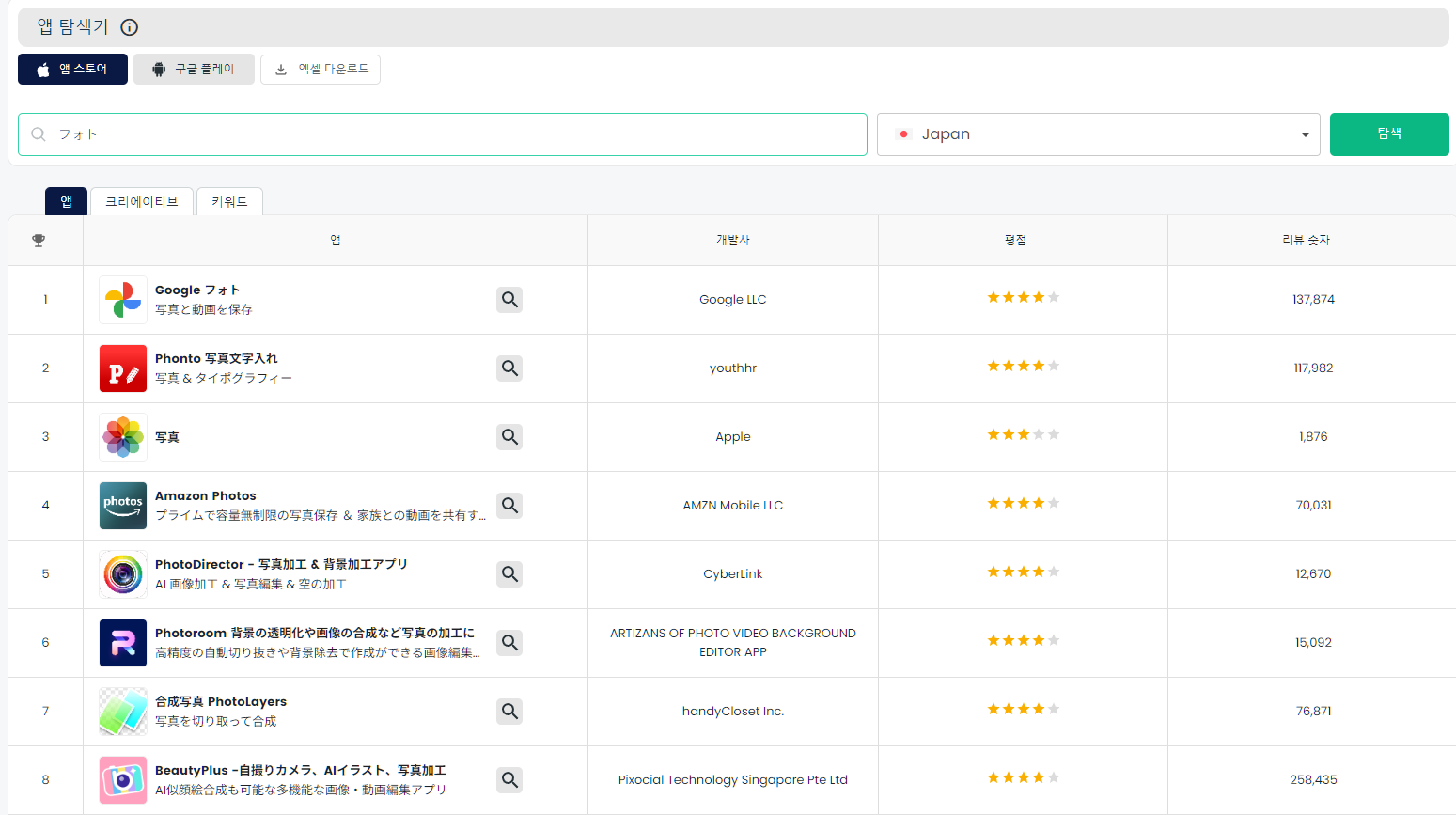Open the PhotoDirector app icon
Viewport: 1456px width, 815px height.
[x=123, y=574]
